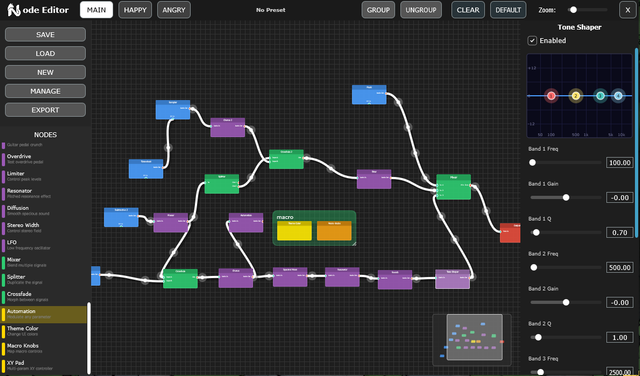Edit the Band 1 Q value 0.70

[x=619, y=232]
